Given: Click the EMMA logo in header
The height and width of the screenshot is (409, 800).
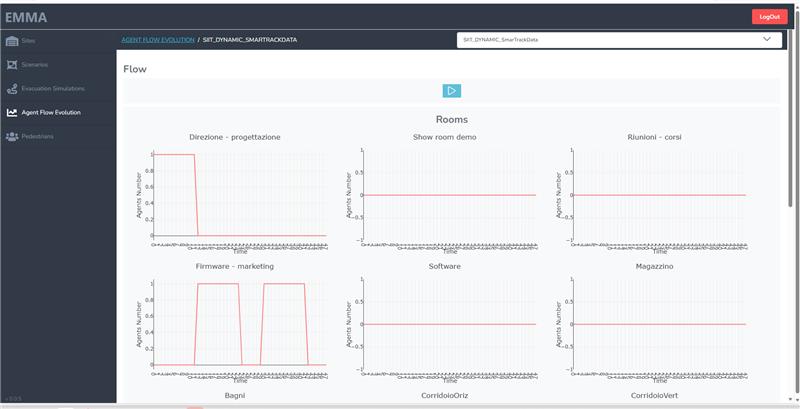Looking at the screenshot, I should pyautogui.click(x=26, y=17).
